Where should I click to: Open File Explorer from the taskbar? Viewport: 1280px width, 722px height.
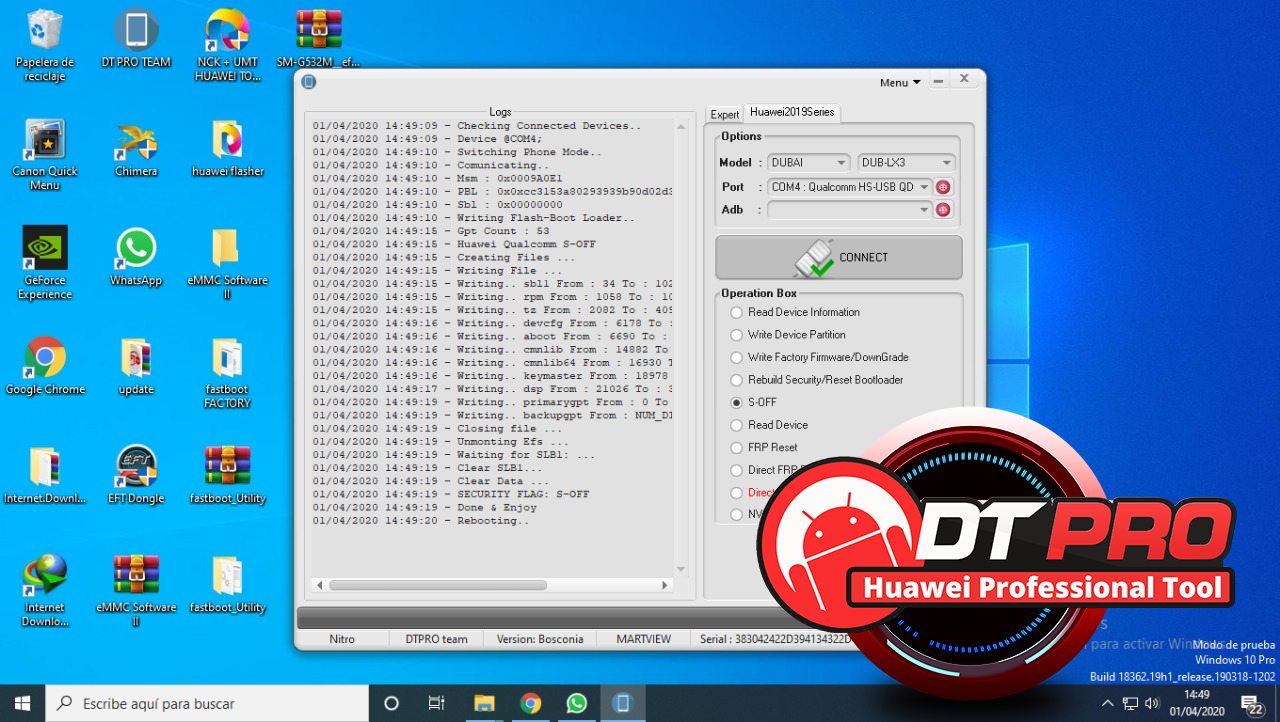click(484, 703)
